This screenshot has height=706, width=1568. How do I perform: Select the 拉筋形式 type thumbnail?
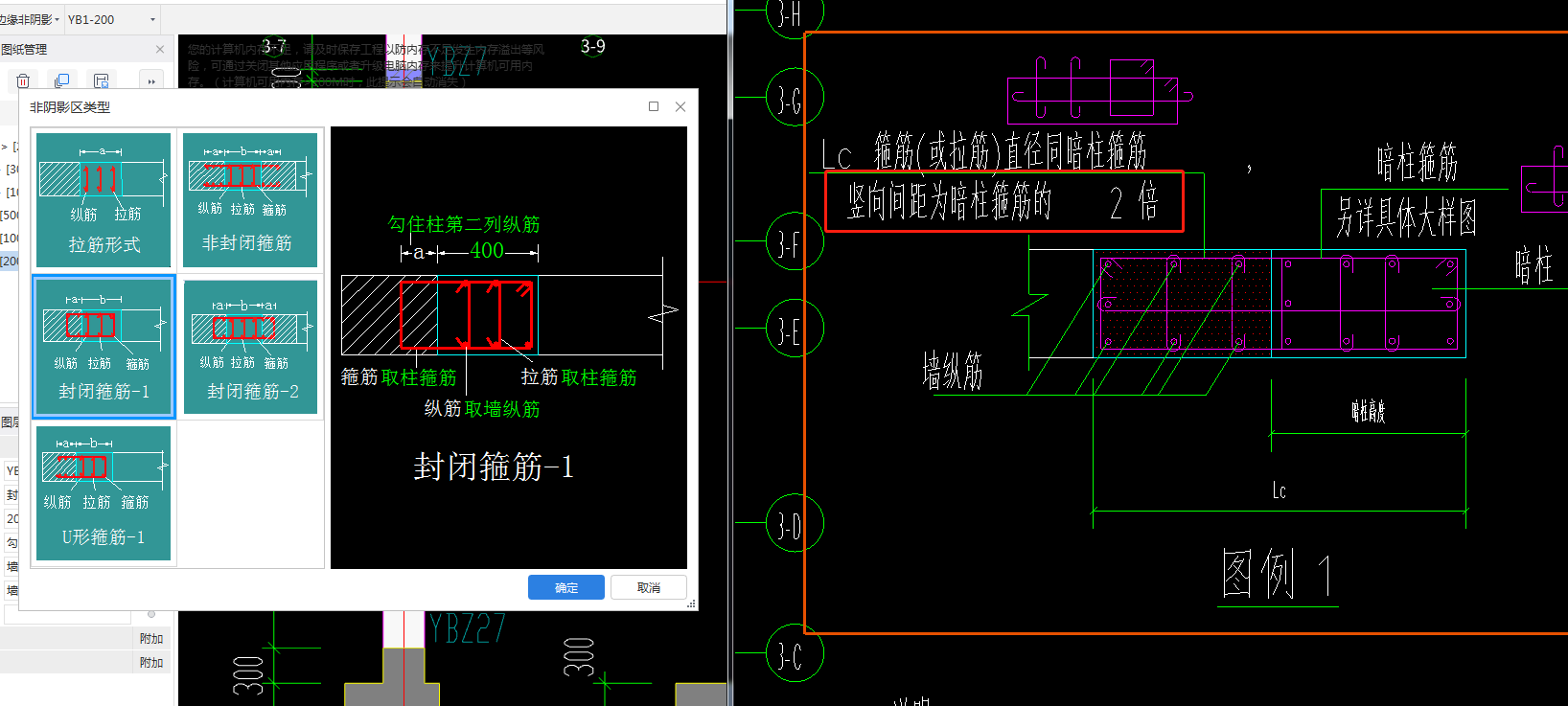(104, 199)
